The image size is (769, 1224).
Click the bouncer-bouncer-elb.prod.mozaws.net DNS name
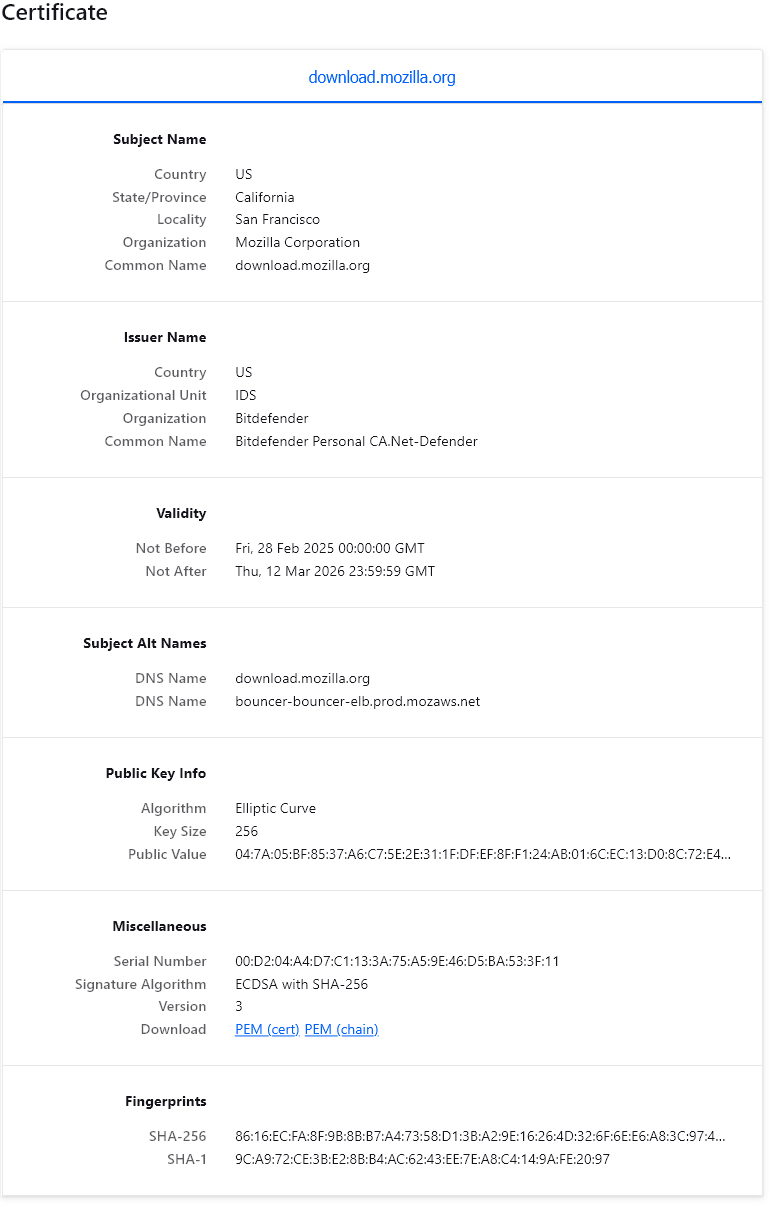pos(357,701)
